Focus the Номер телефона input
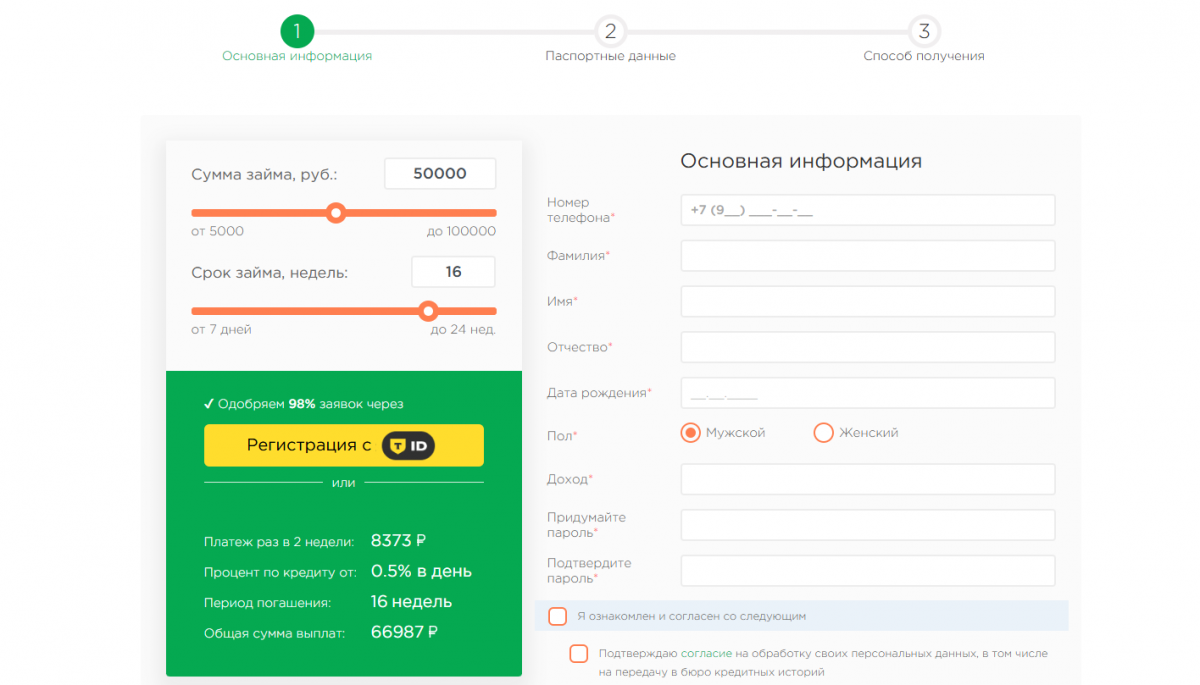1200x685 pixels. coord(867,210)
